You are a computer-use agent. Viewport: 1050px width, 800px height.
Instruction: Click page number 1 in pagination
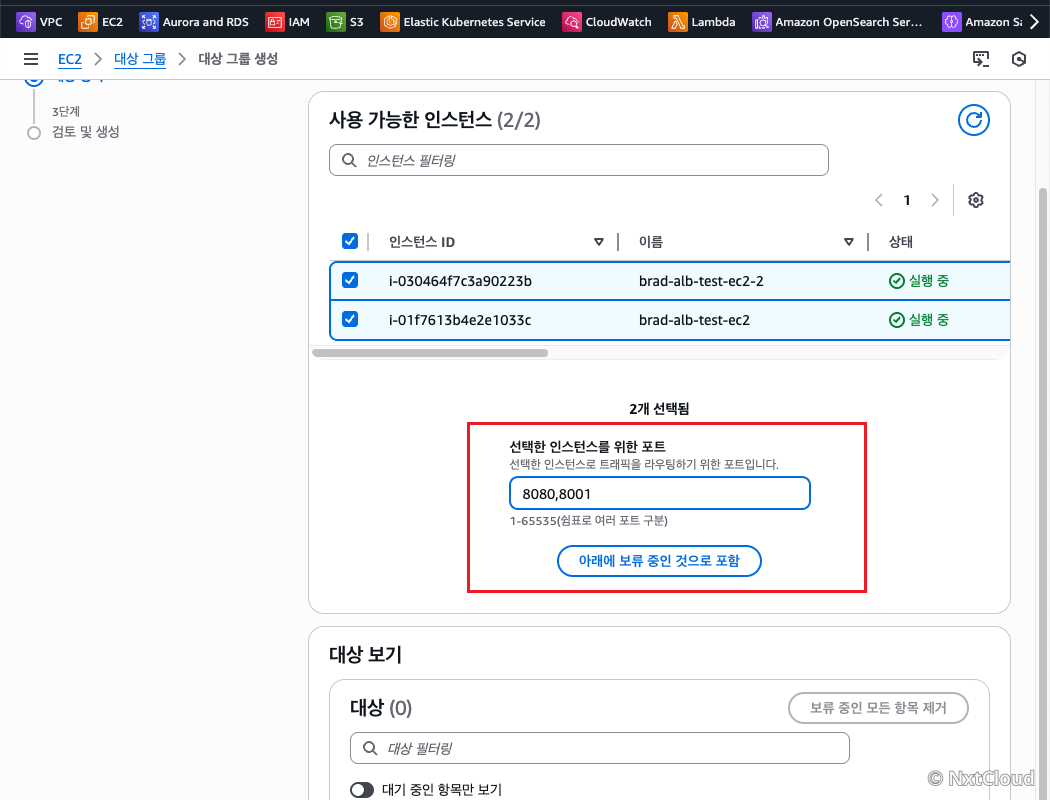click(907, 200)
